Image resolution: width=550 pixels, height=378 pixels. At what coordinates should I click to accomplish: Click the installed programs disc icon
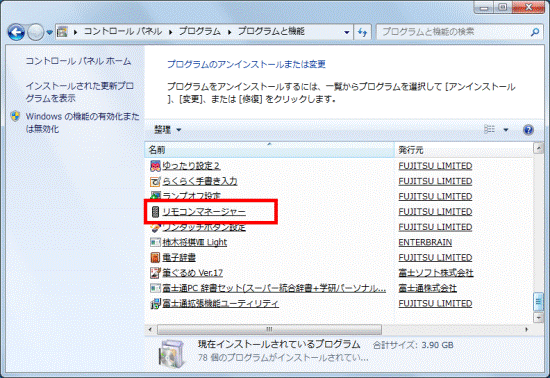[171, 353]
